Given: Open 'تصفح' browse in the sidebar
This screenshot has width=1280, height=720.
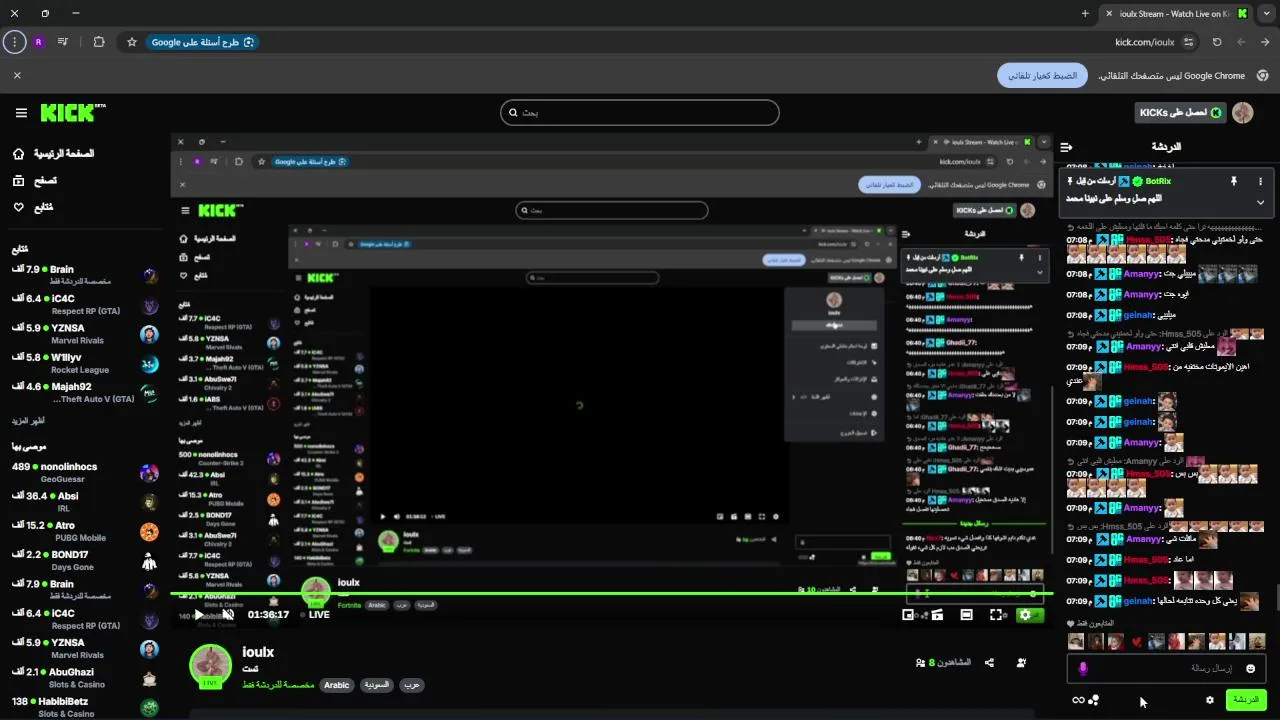Looking at the screenshot, I should pyautogui.click(x=35, y=181).
